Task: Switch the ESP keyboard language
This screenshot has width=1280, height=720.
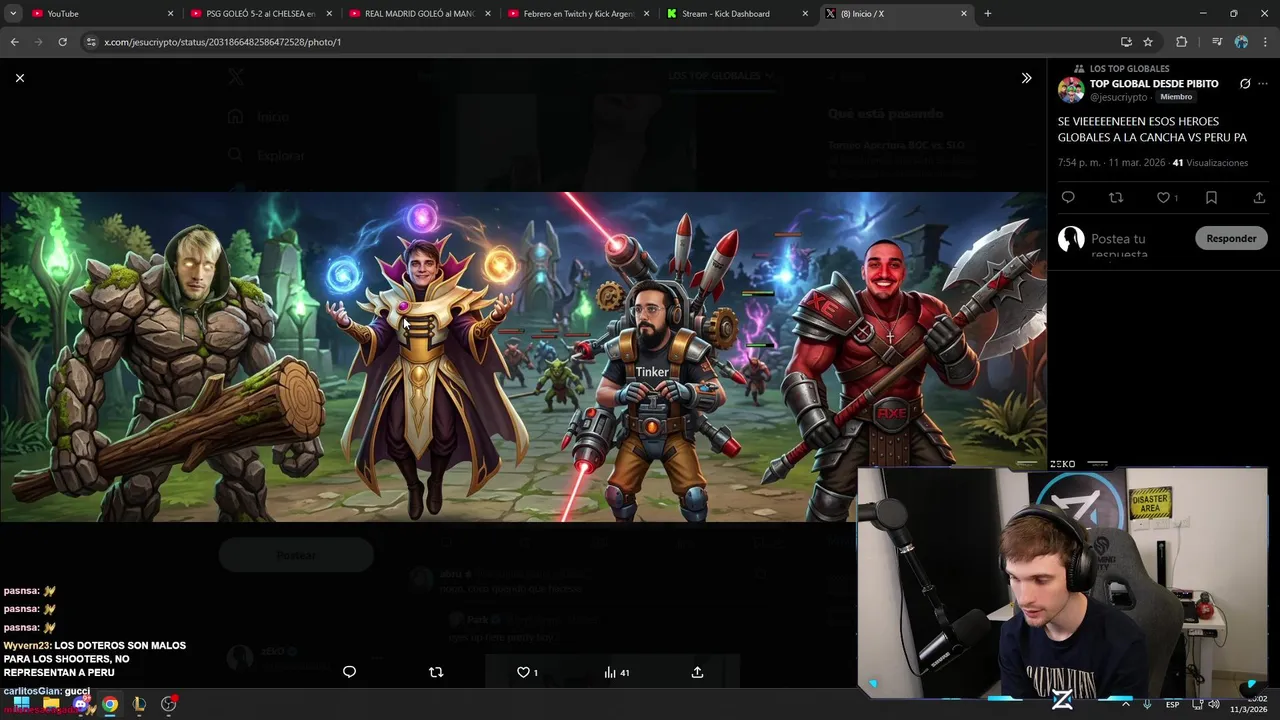Action: 1172,704
